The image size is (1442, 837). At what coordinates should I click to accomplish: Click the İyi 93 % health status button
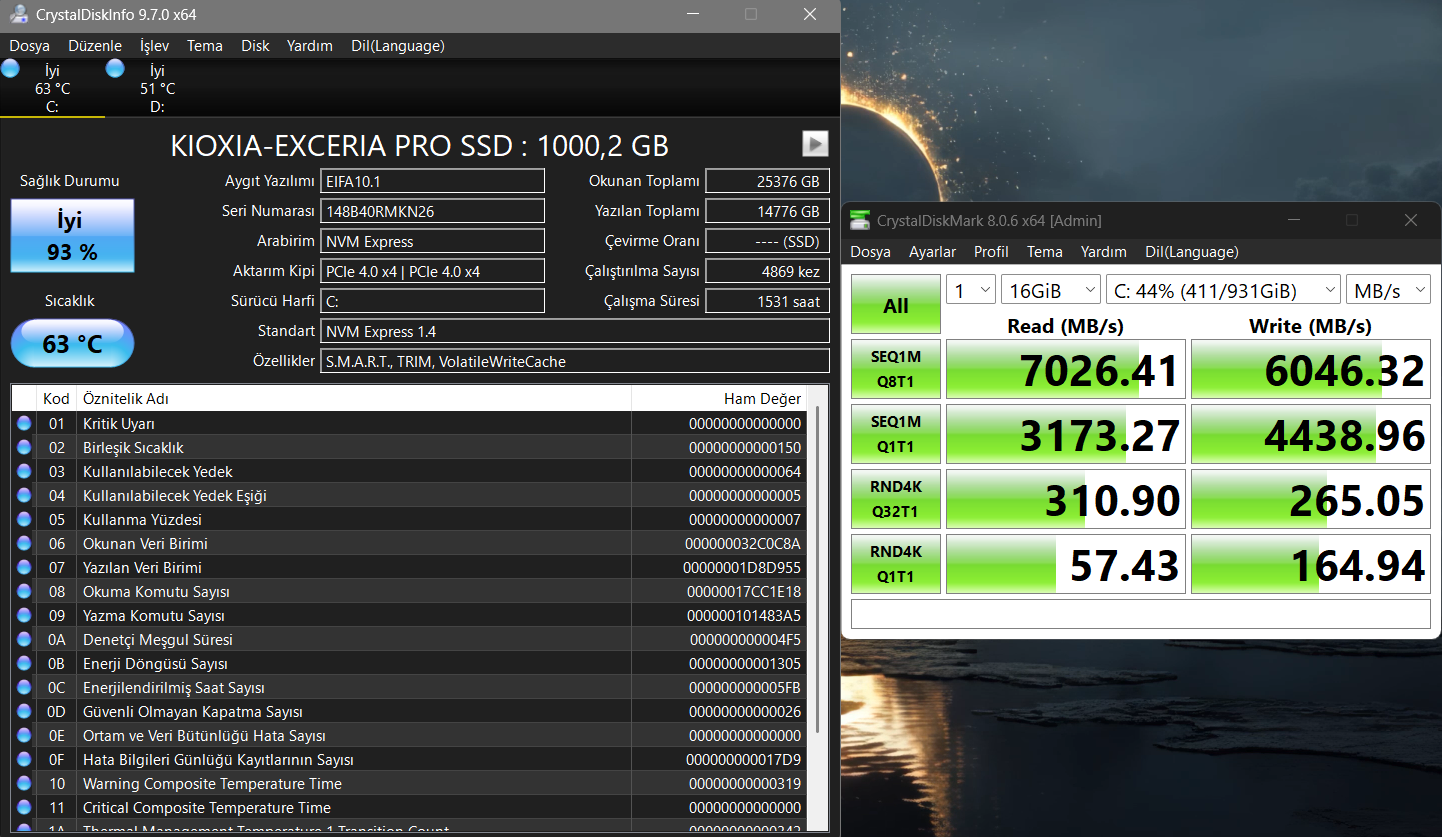click(72, 236)
